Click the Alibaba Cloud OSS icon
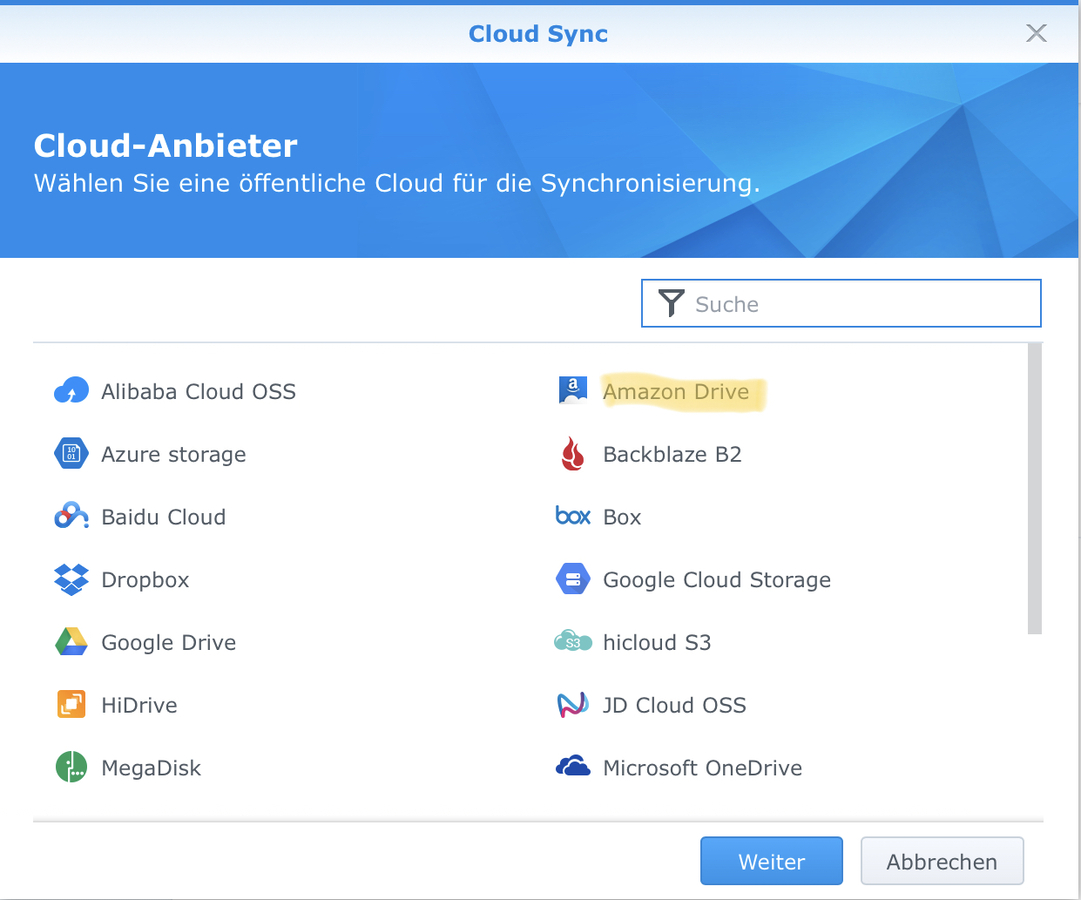 tap(71, 391)
